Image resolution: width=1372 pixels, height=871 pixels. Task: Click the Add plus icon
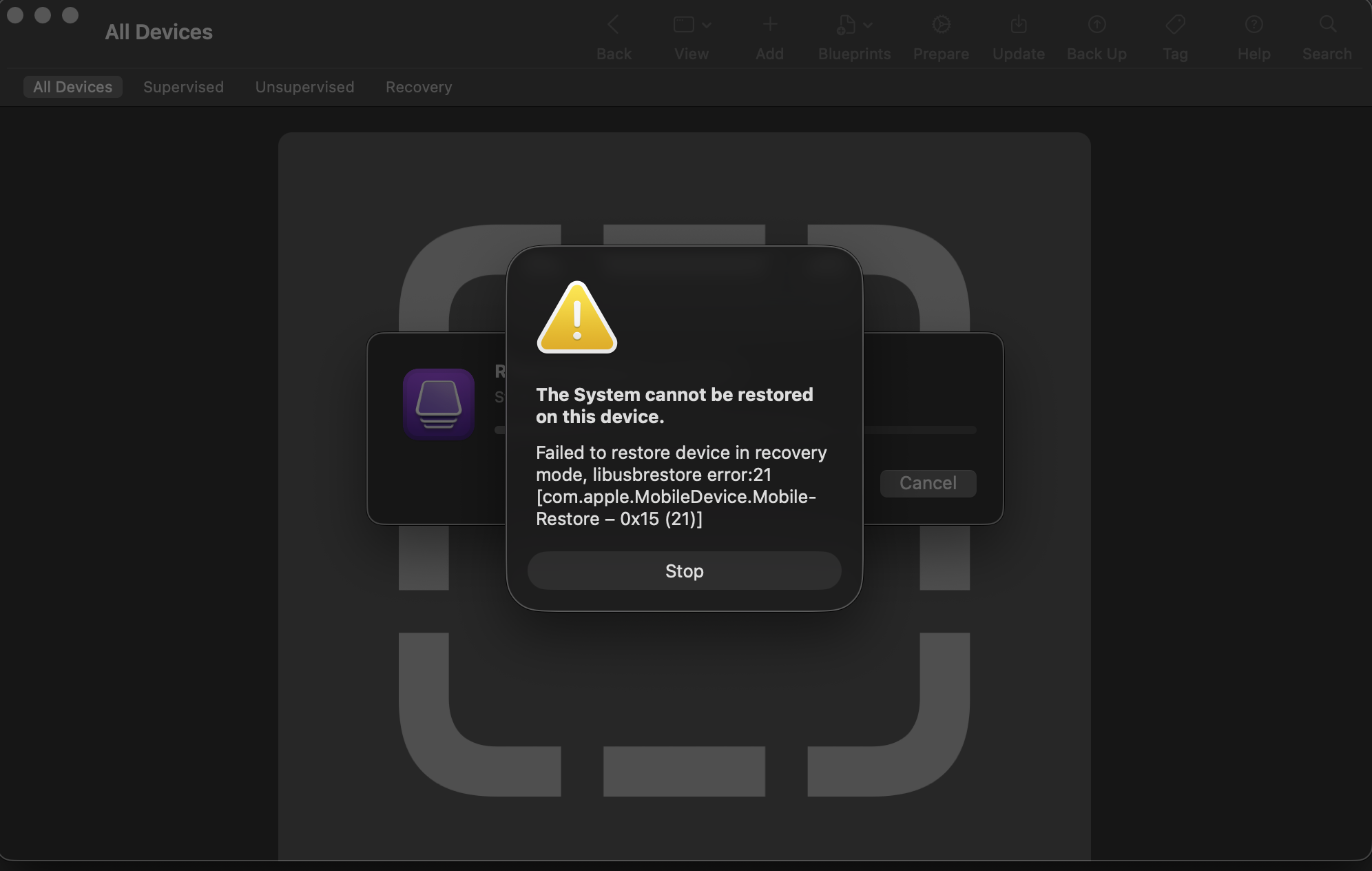[x=770, y=25]
